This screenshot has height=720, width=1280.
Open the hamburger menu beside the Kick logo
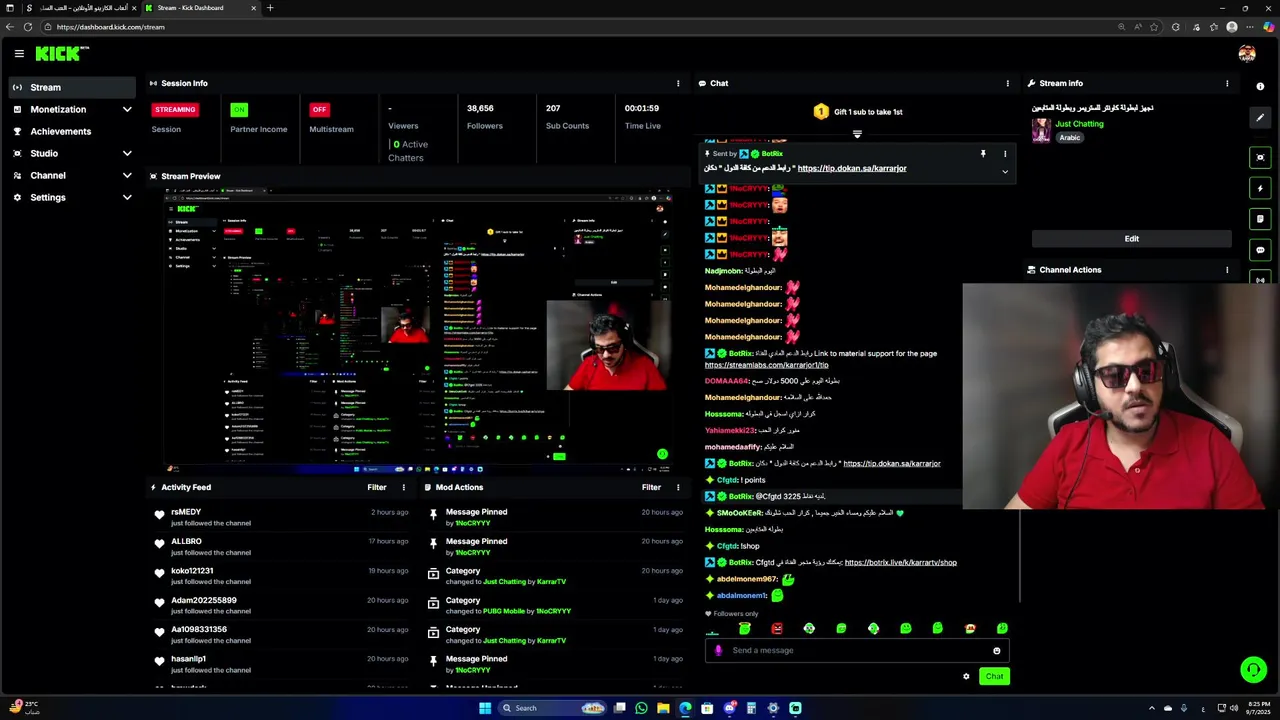tap(19, 54)
